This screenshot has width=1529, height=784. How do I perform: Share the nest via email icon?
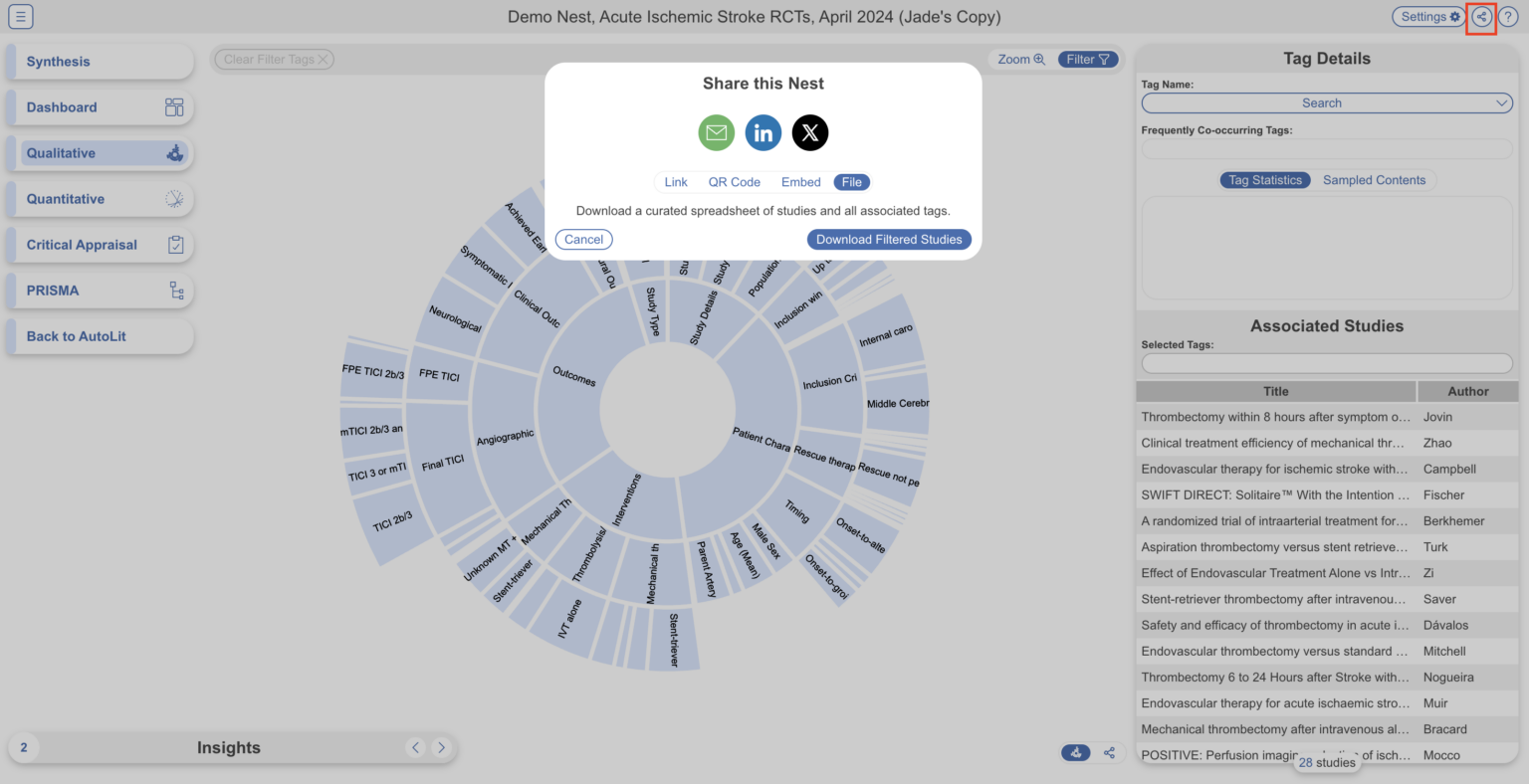[716, 132]
